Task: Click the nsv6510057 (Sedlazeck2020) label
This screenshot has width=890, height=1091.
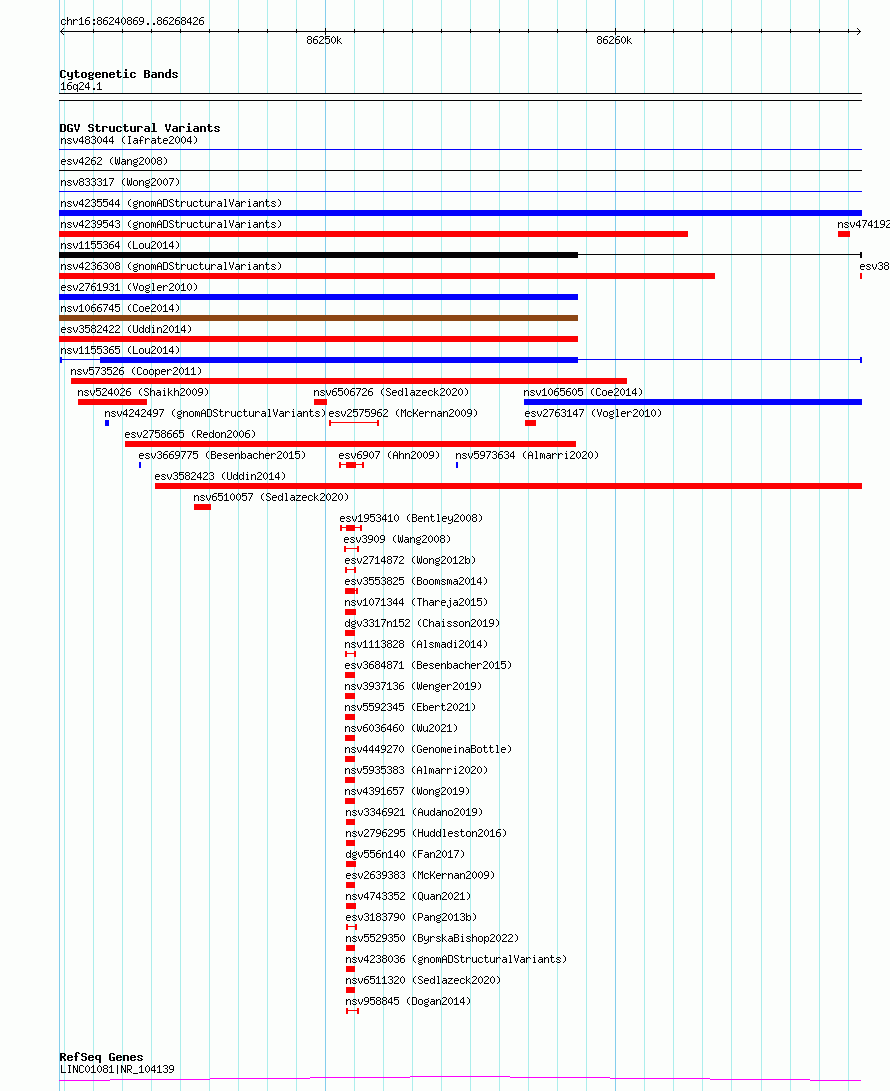Action: tap(271, 497)
